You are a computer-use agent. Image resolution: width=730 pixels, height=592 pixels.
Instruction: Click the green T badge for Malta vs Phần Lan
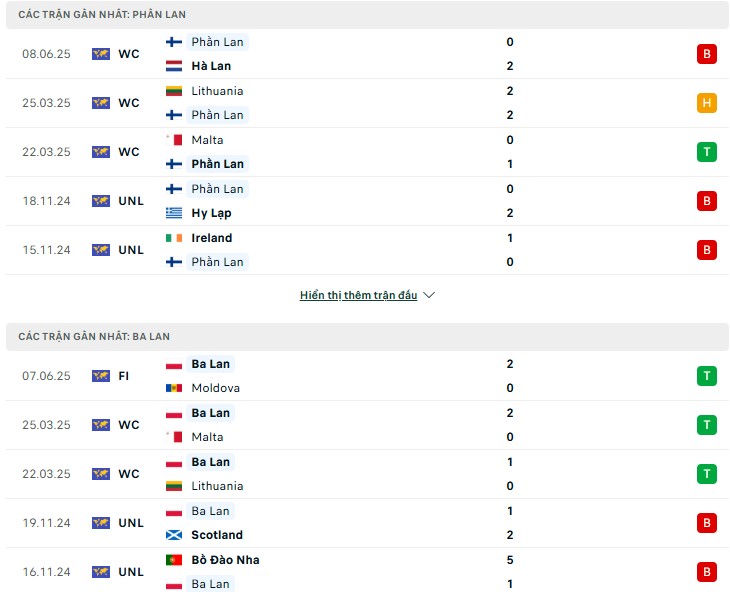[706, 152]
